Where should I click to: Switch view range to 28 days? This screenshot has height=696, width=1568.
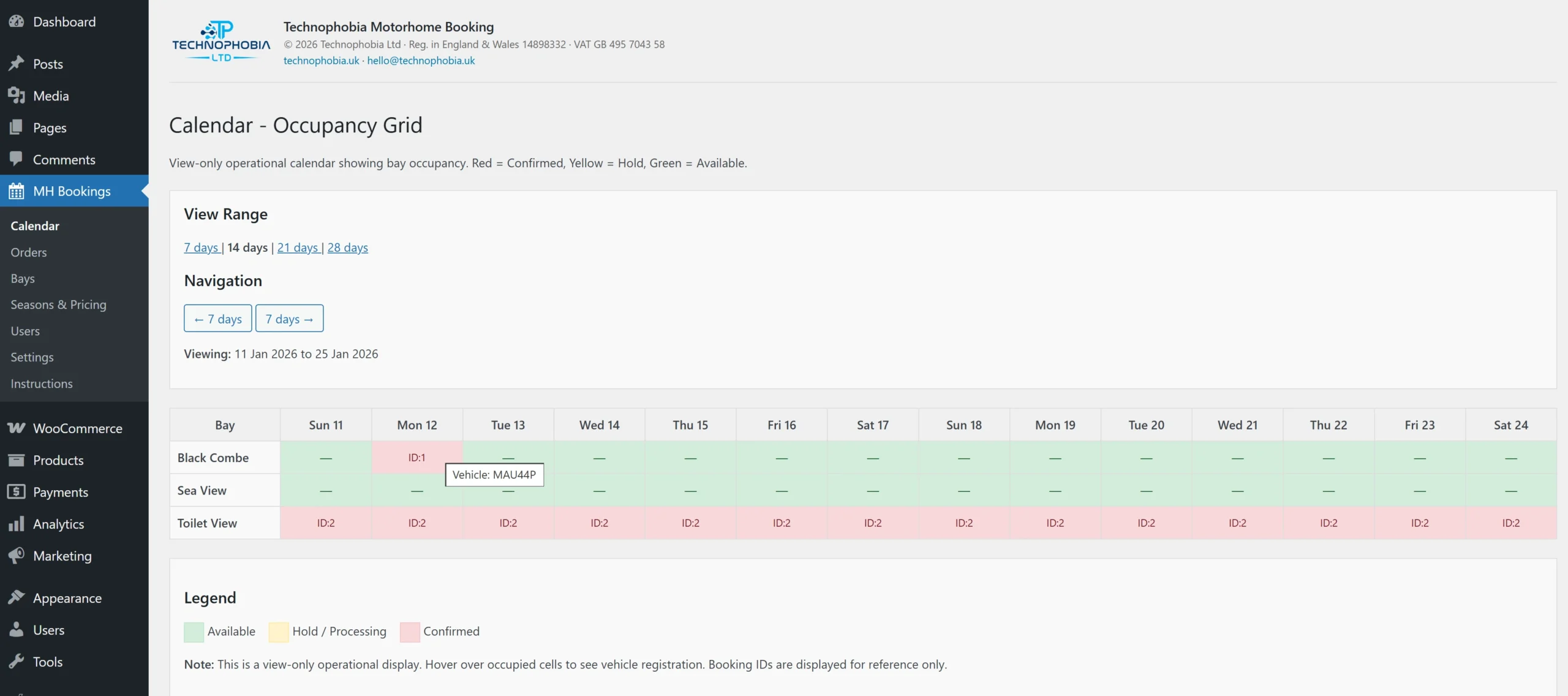point(347,248)
